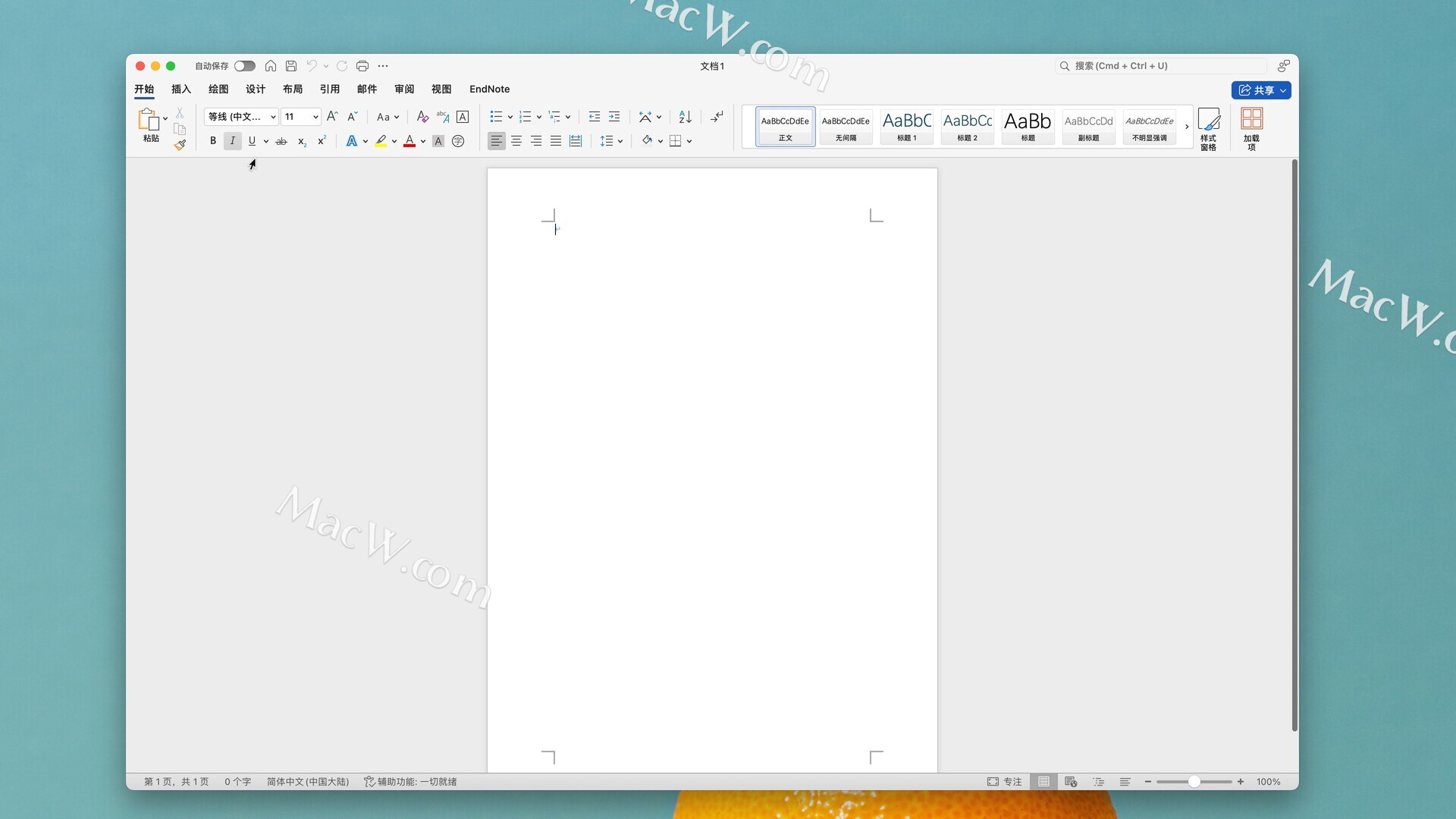Viewport: 1456px width, 819px height.
Task: Apply the 标题 1 style
Action: tap(907, 126)
